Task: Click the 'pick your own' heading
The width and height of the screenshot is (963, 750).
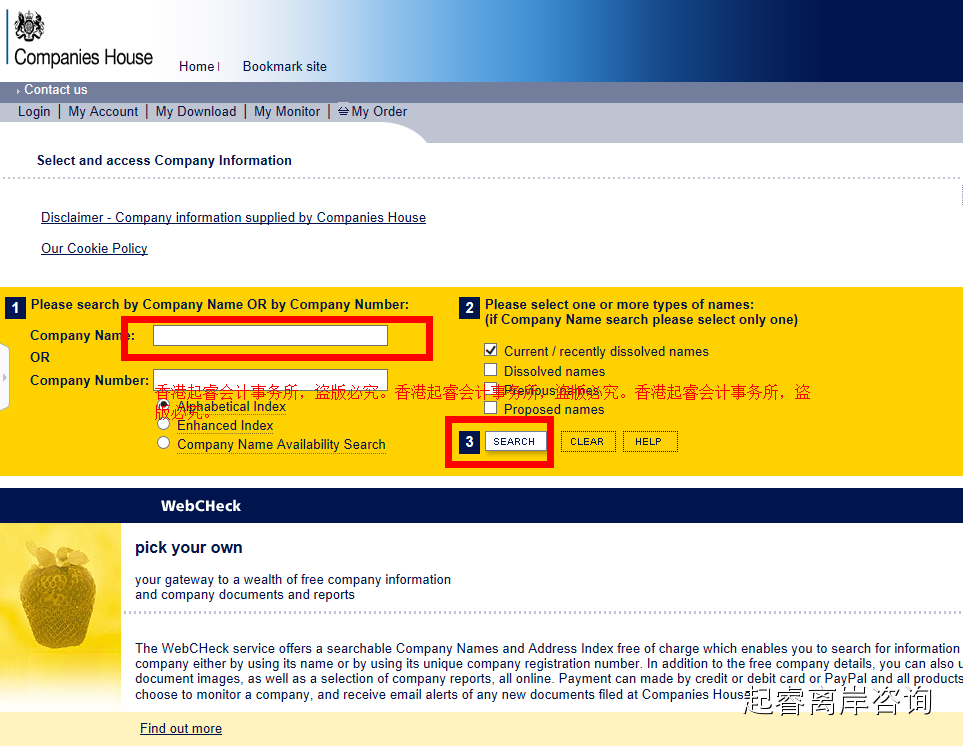Action: point(189,547)
